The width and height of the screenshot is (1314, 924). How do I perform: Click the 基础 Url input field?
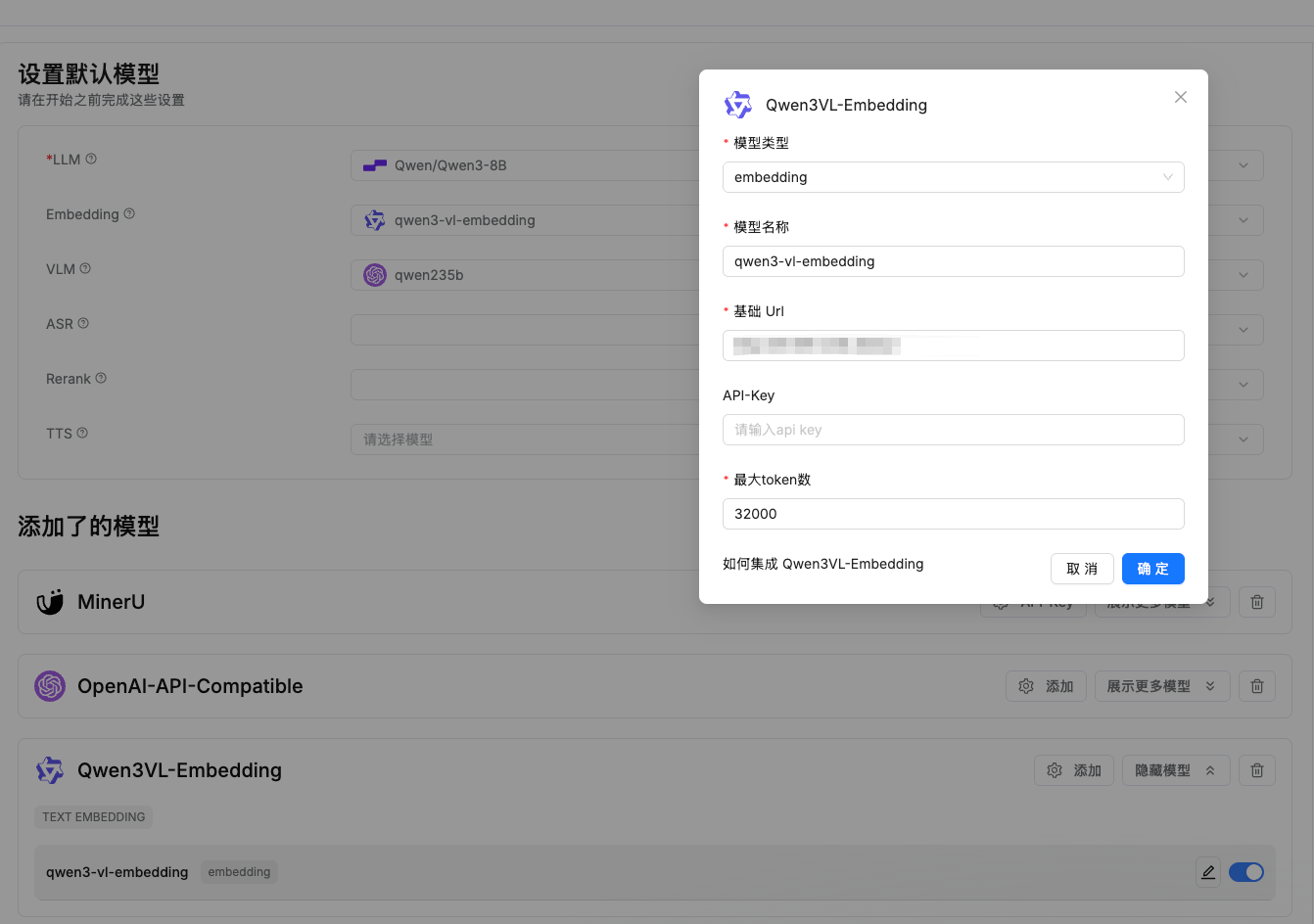tap(953, 346)
